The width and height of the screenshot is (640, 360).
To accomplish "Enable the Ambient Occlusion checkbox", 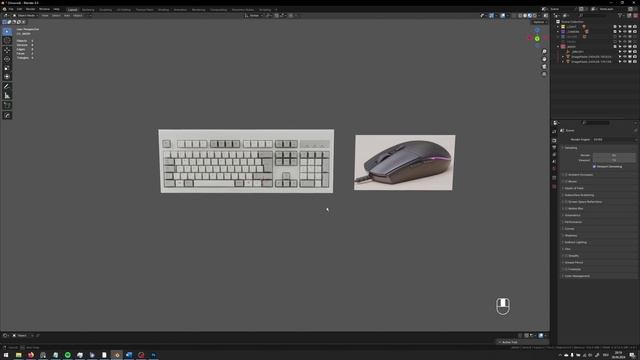I will point(567,175).
